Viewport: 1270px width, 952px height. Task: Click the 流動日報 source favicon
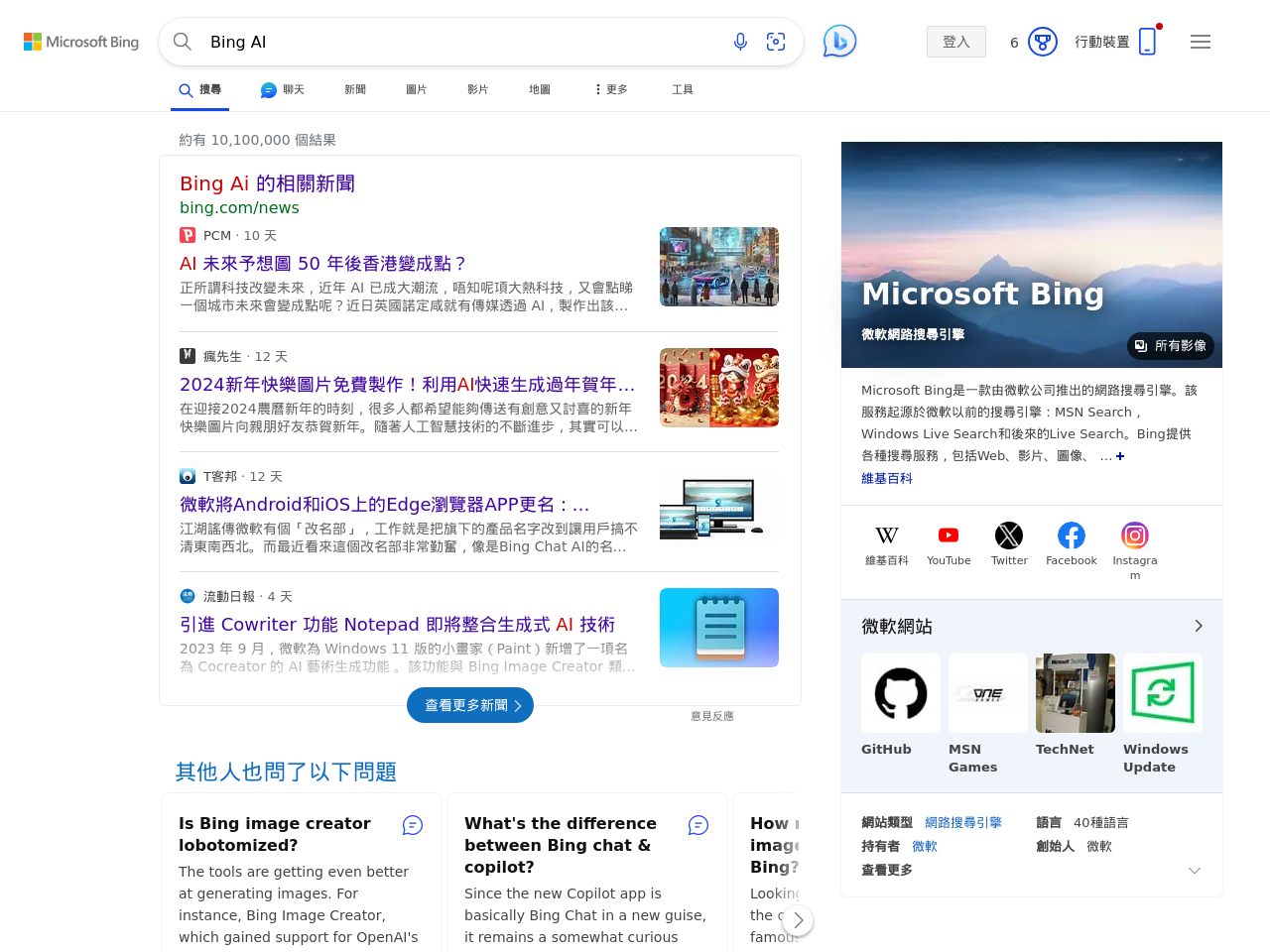pos(188,596)
